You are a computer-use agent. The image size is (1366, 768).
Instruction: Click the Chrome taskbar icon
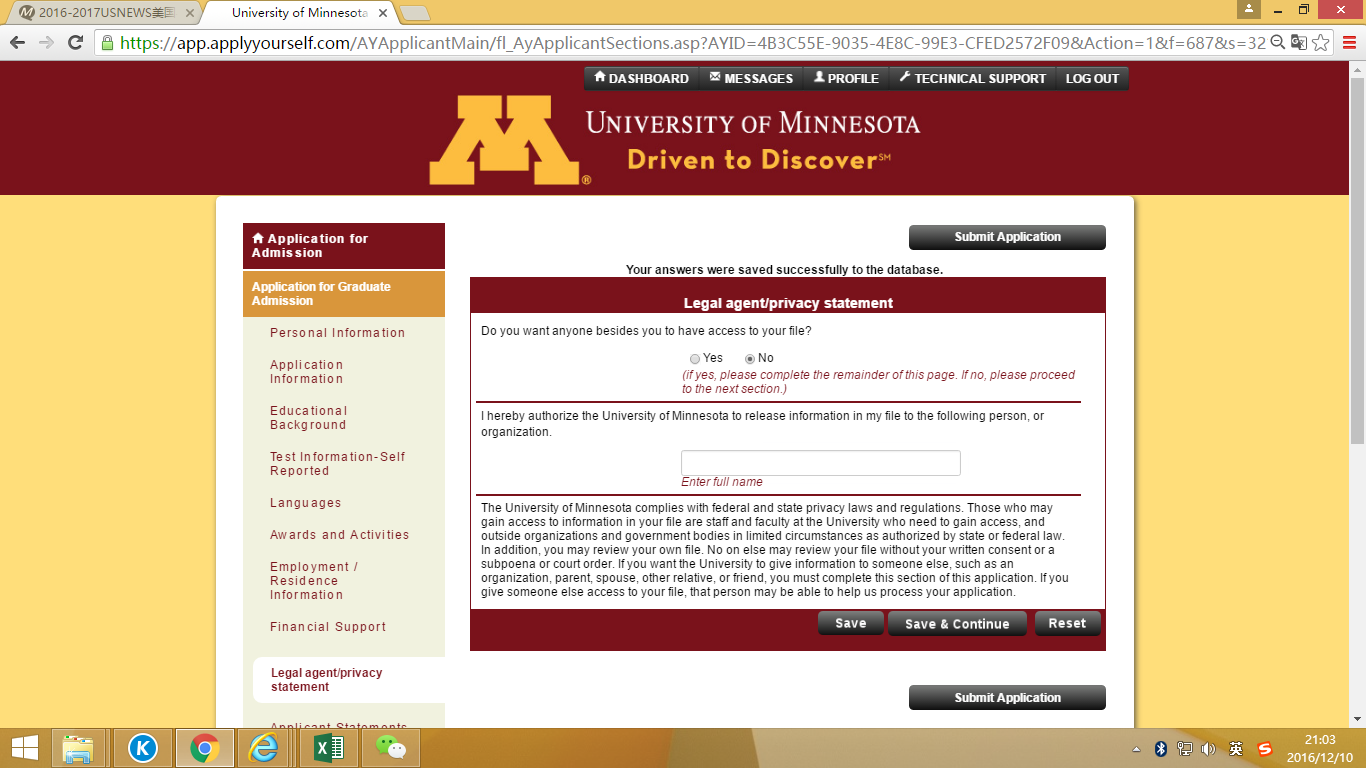(205, 748)
